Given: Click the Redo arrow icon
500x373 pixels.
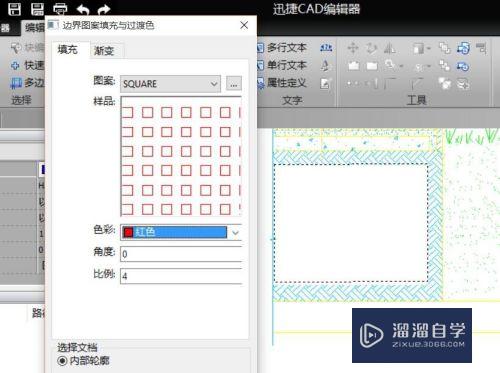Looking at the screenshot, I should [104, 9].
